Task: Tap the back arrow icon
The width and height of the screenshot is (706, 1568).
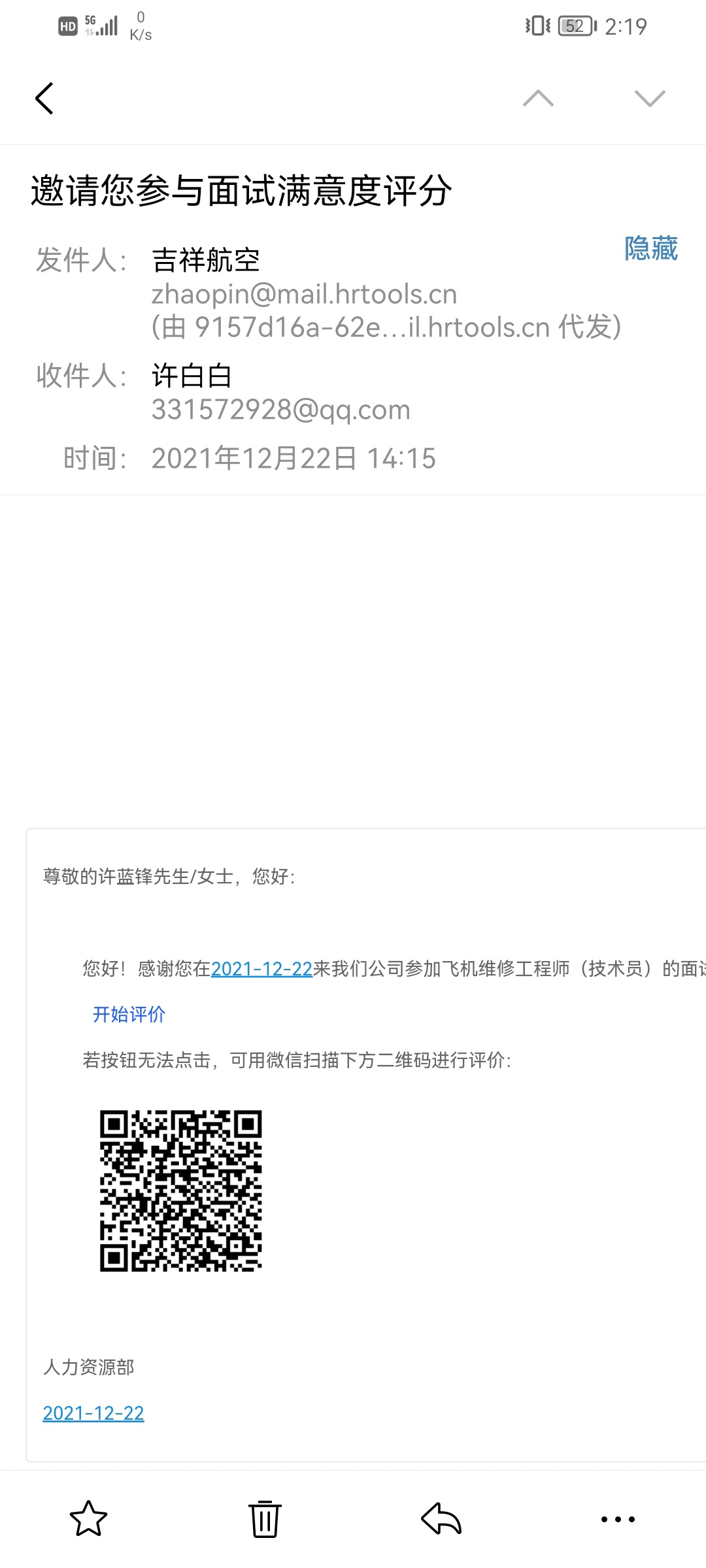Action: click(44, 99)
